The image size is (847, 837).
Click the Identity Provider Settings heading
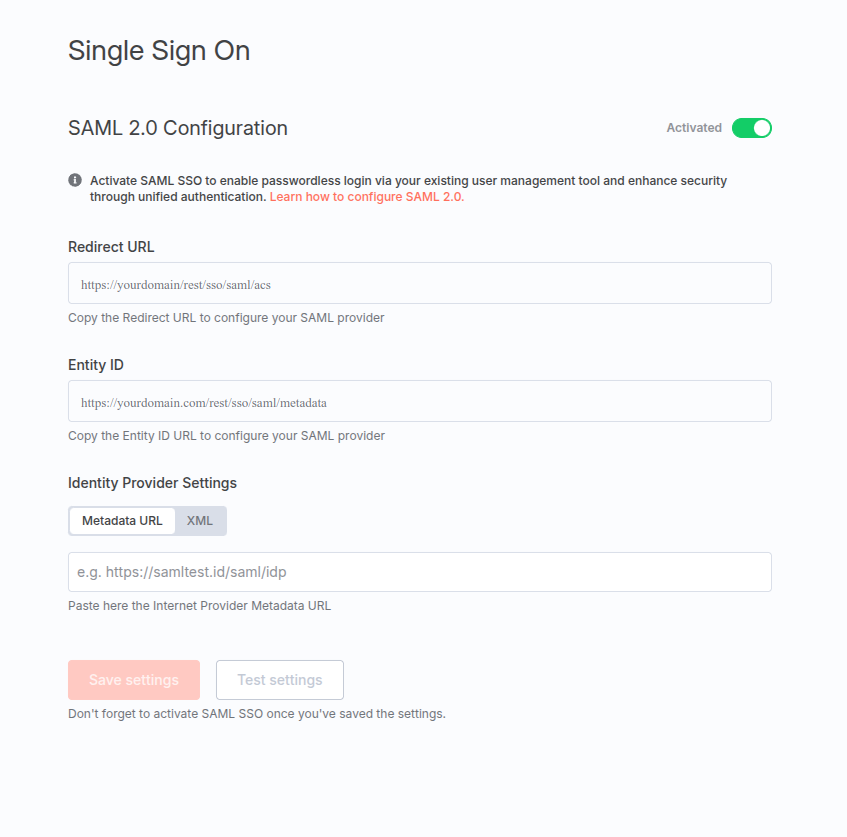(152, 483)
